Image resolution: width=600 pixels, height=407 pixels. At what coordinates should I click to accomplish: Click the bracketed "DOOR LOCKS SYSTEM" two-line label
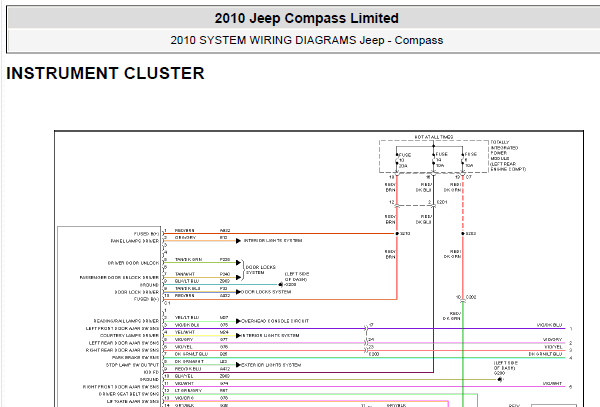pyautogui.click(x=261, y=270)
